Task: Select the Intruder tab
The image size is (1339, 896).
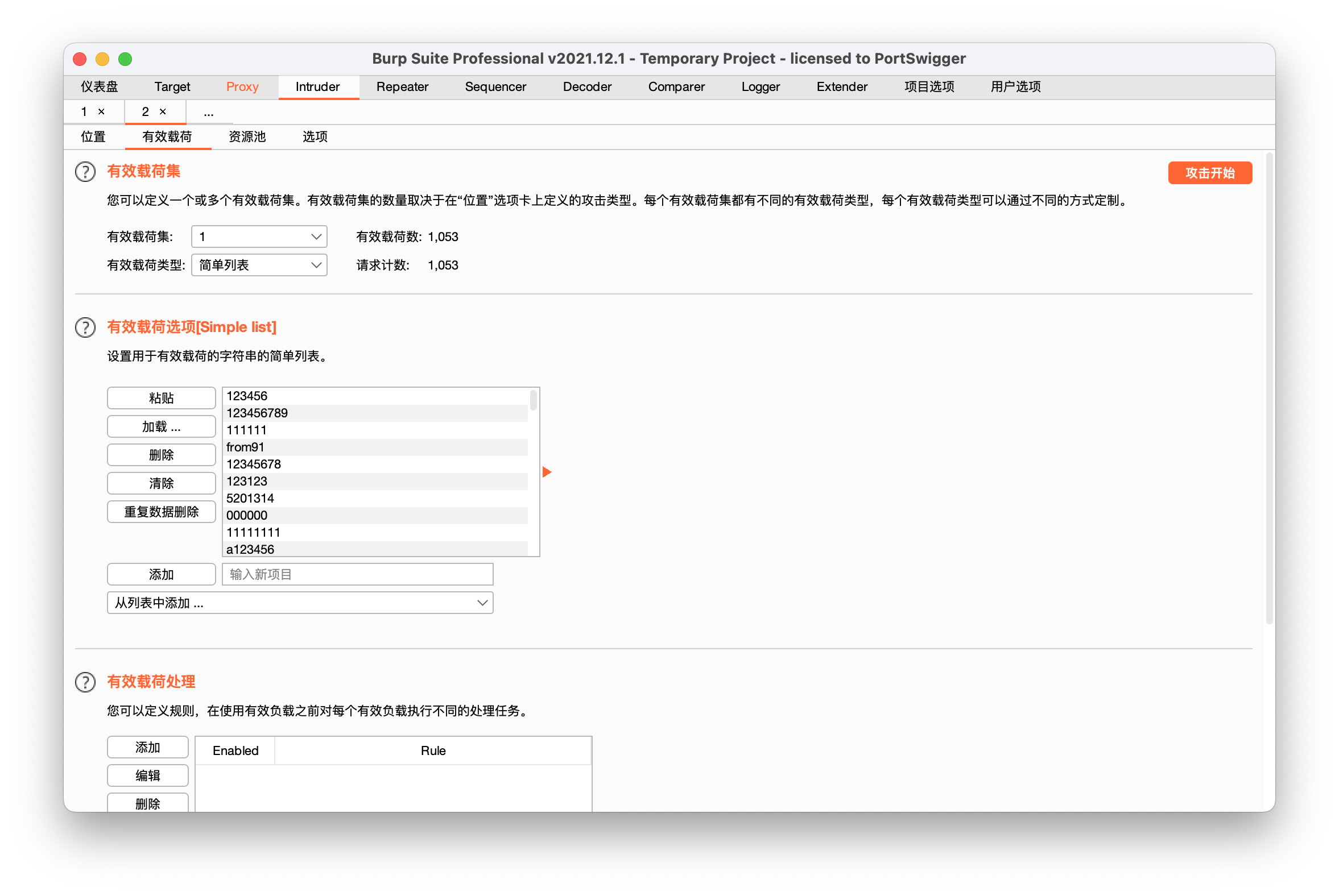Action: [318, 87]
